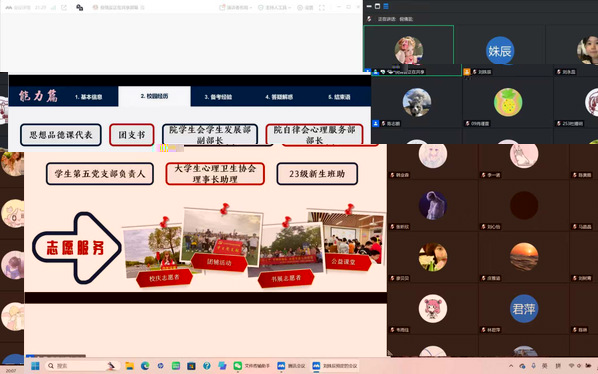This screenshot has width=598, height=374.
Task: Expand hidden system tray icons chevron
Action: tap(511, 366)
